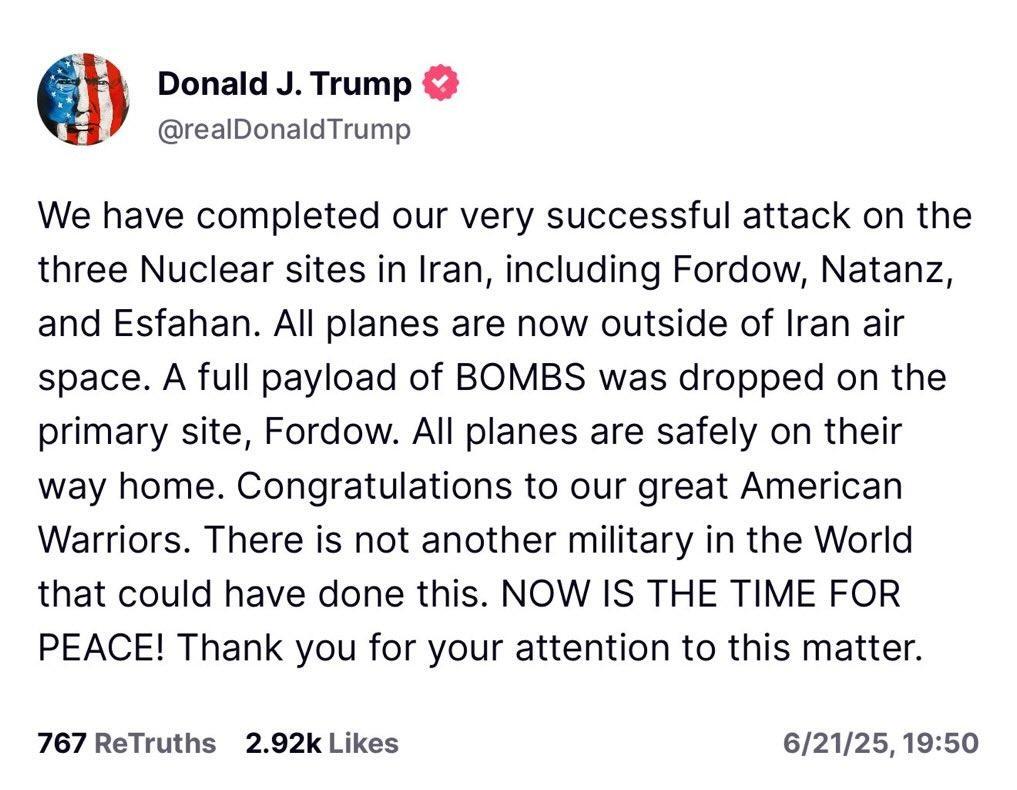Select the 767 ReTruths number
The image size is (1017, 790).
tap(61, 743)
